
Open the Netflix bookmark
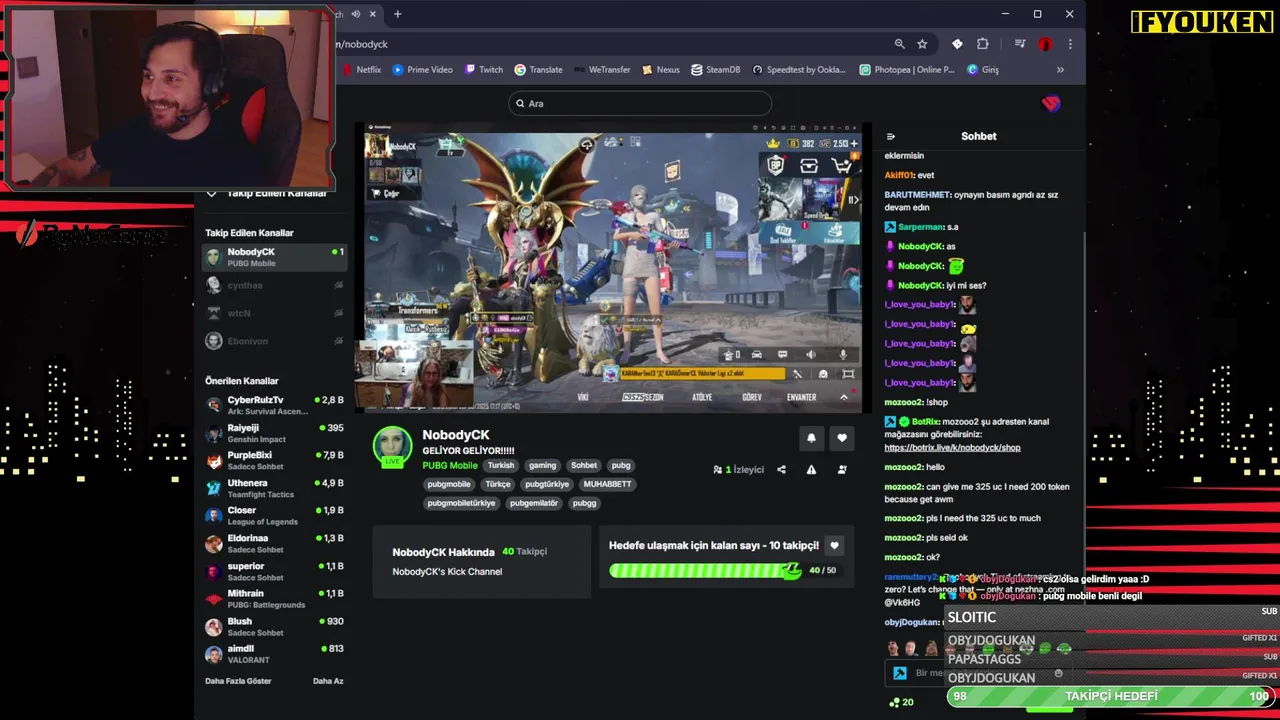(362, 70)
